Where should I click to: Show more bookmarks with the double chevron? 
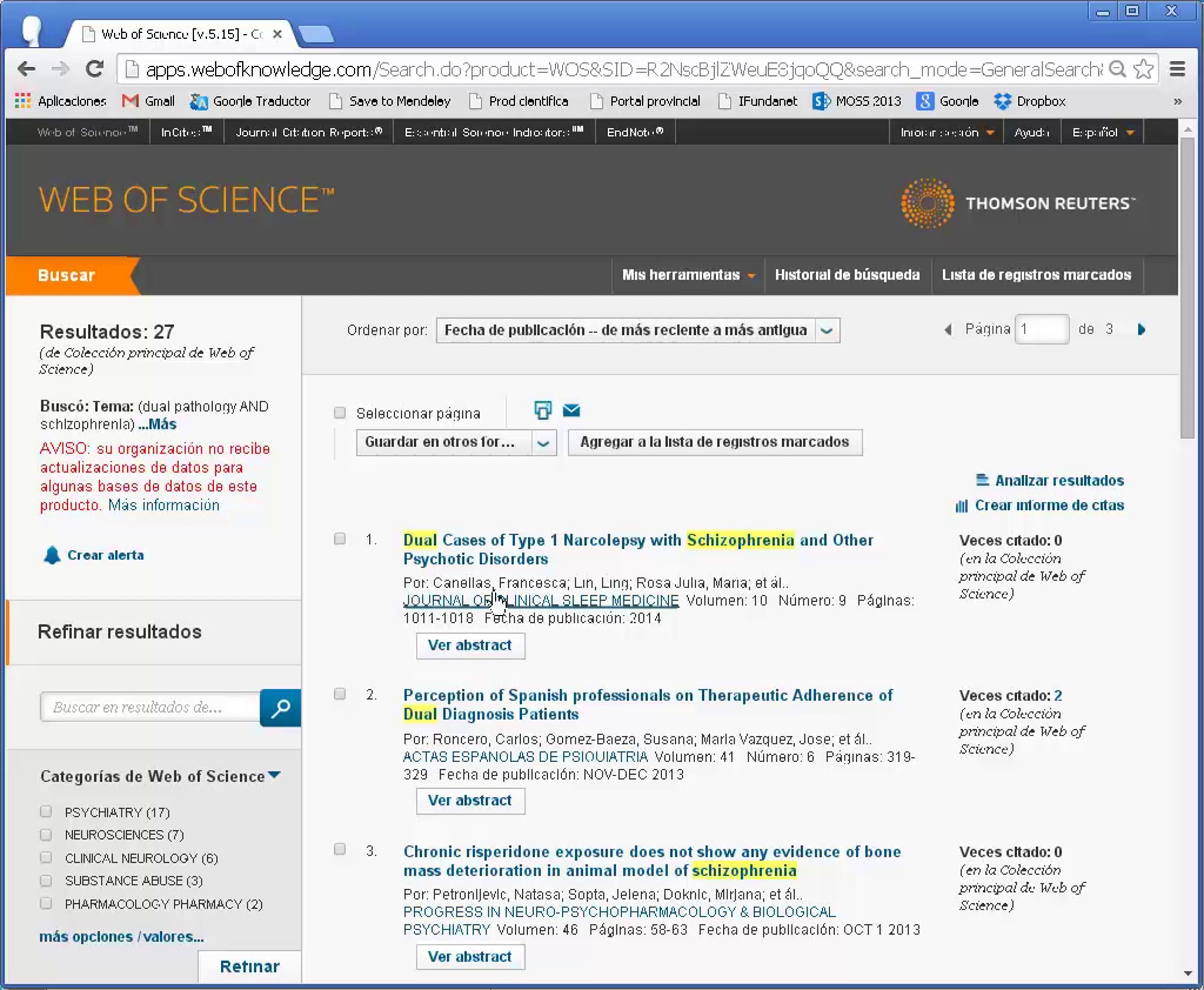[x=1178, y=101]
